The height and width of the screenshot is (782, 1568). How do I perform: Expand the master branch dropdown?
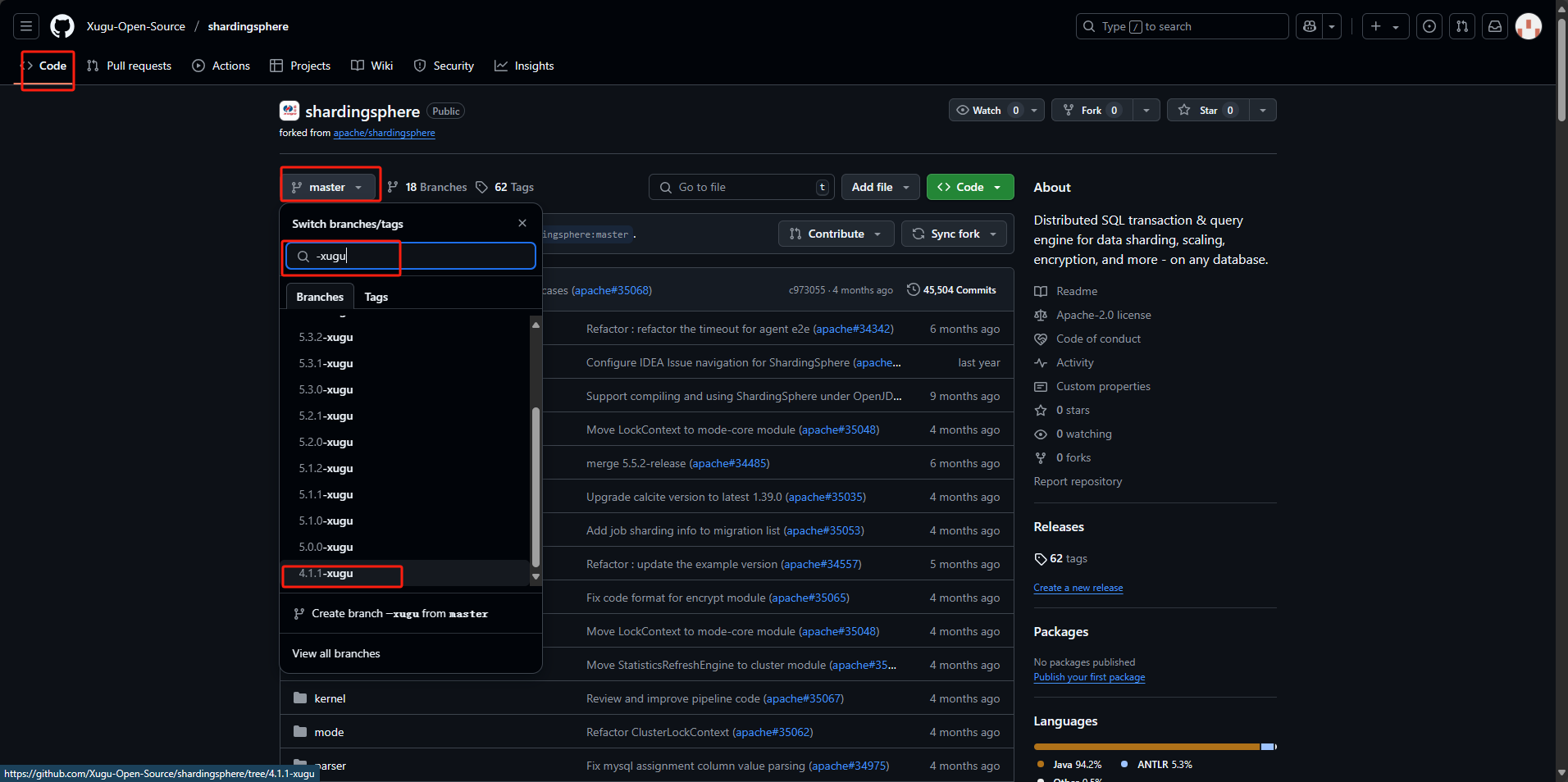pos(328,187)
